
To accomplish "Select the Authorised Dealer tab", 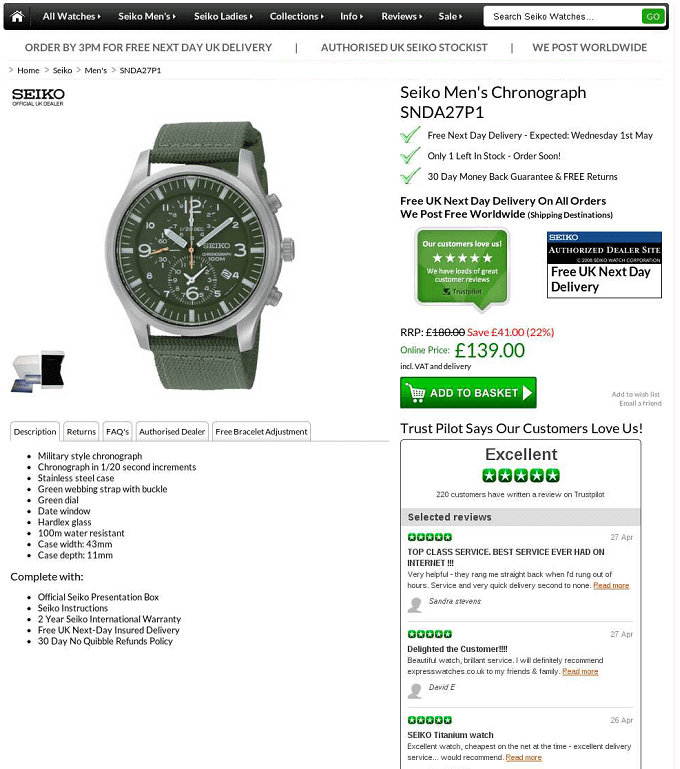I will tap(172, 432).
